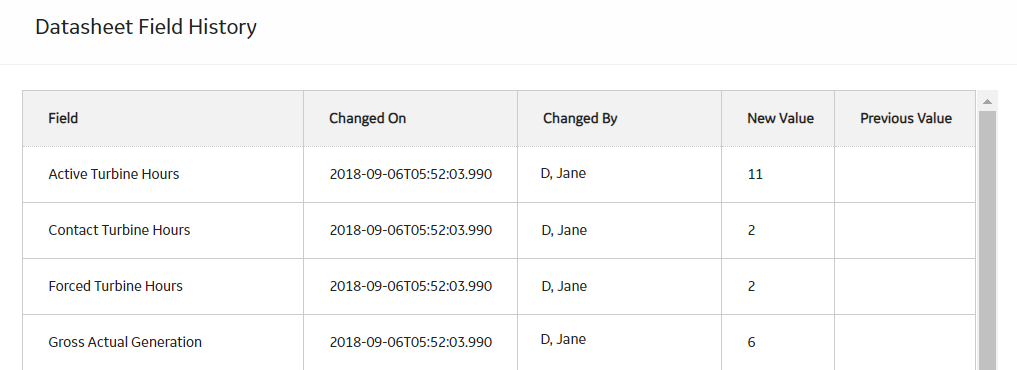Screen dimensions: 1017x370
Task: Select the Gross Actual Generation field cell
Action: coord(163,342)
